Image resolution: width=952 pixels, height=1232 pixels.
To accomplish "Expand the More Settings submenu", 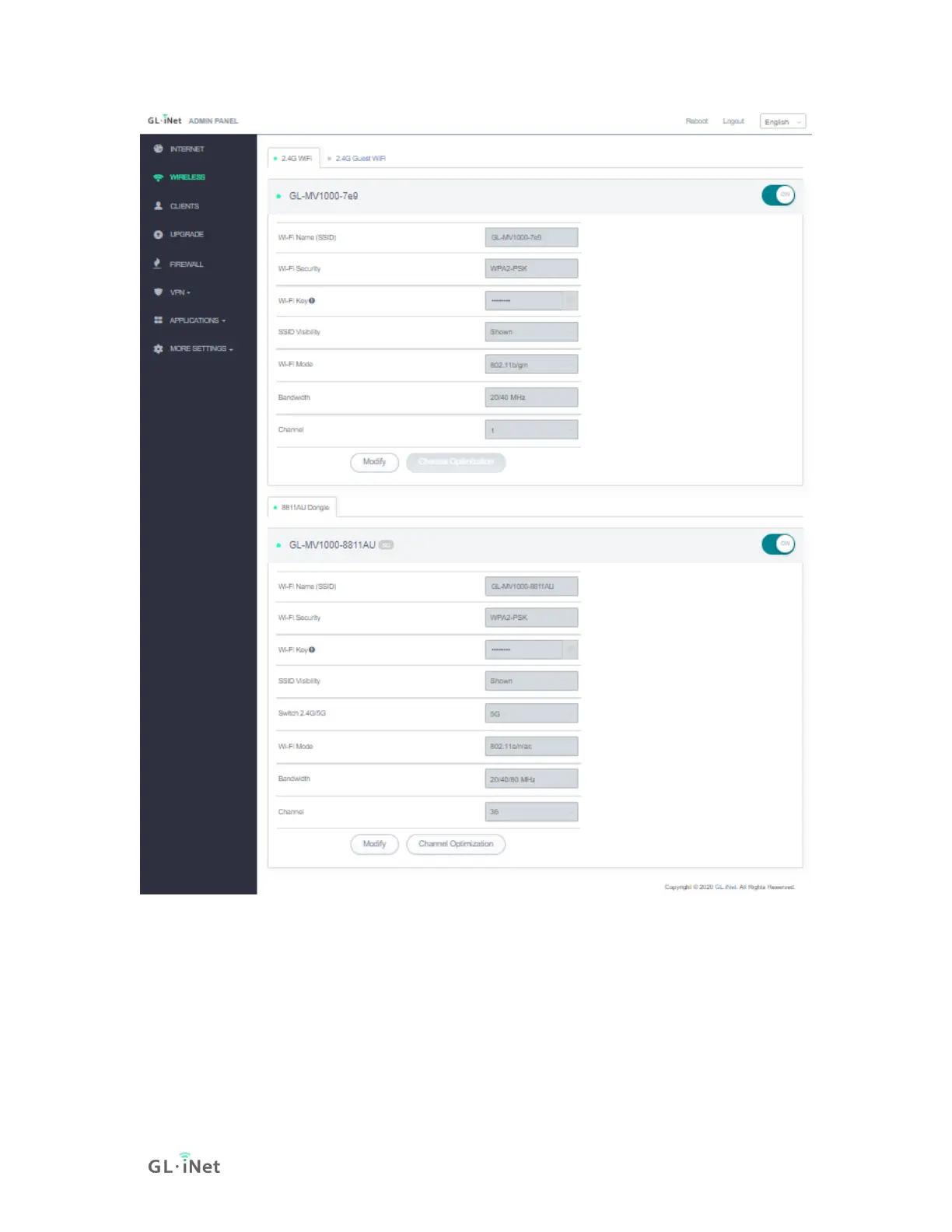I will point(201,349).
